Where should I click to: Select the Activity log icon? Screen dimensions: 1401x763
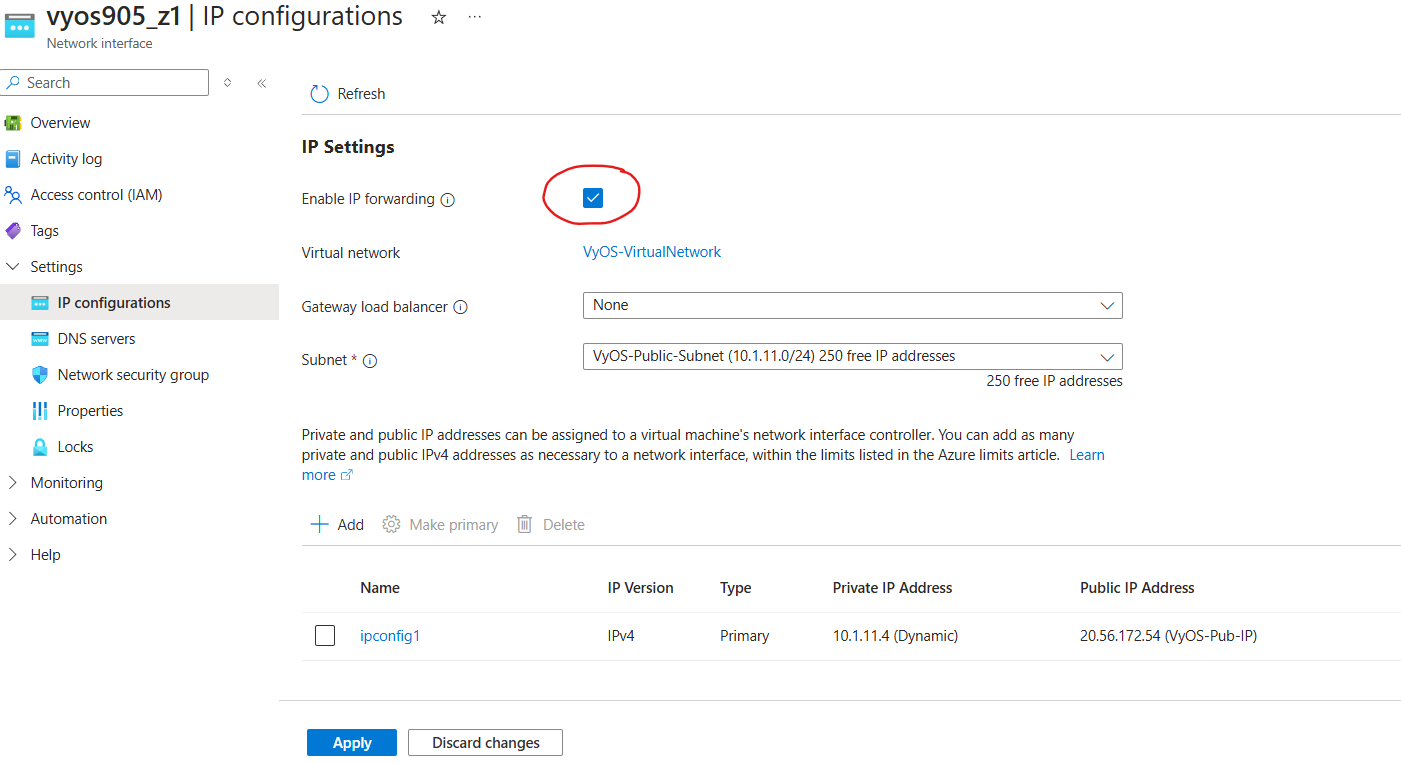click(x=13, y=158)
